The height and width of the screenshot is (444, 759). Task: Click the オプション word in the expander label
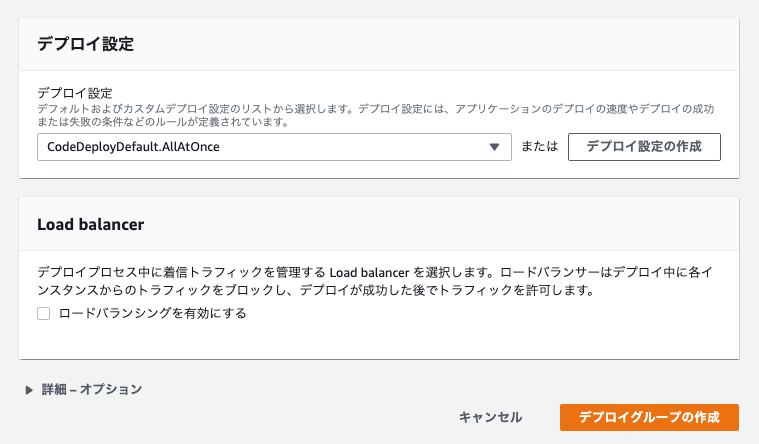coord(111,389)
